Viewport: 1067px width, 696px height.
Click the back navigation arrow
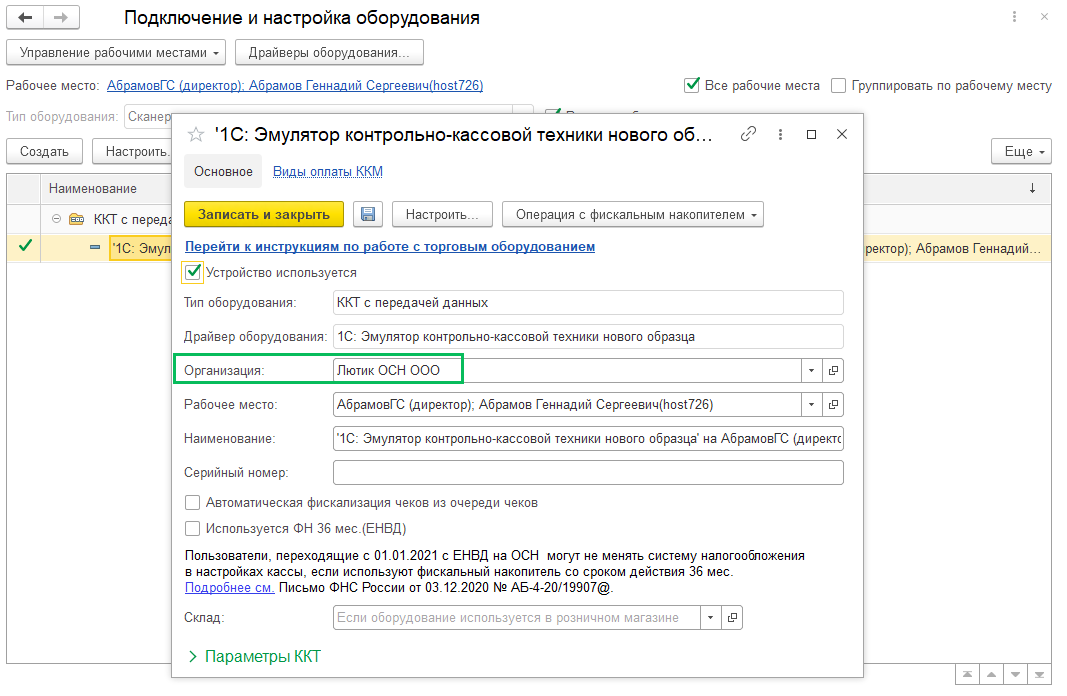(x=25, y=18)
